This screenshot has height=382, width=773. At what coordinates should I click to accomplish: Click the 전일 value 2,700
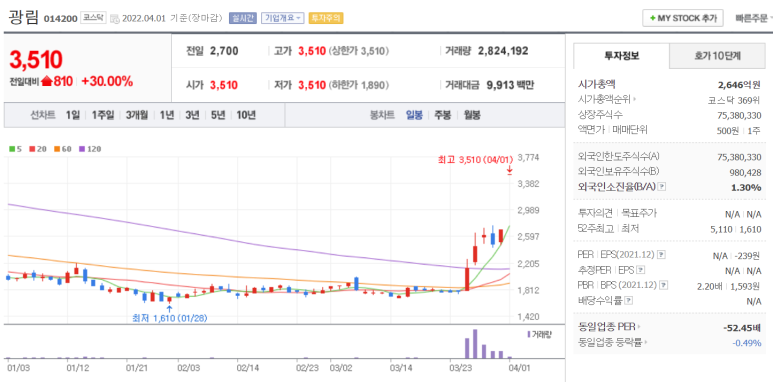[224, 50]
